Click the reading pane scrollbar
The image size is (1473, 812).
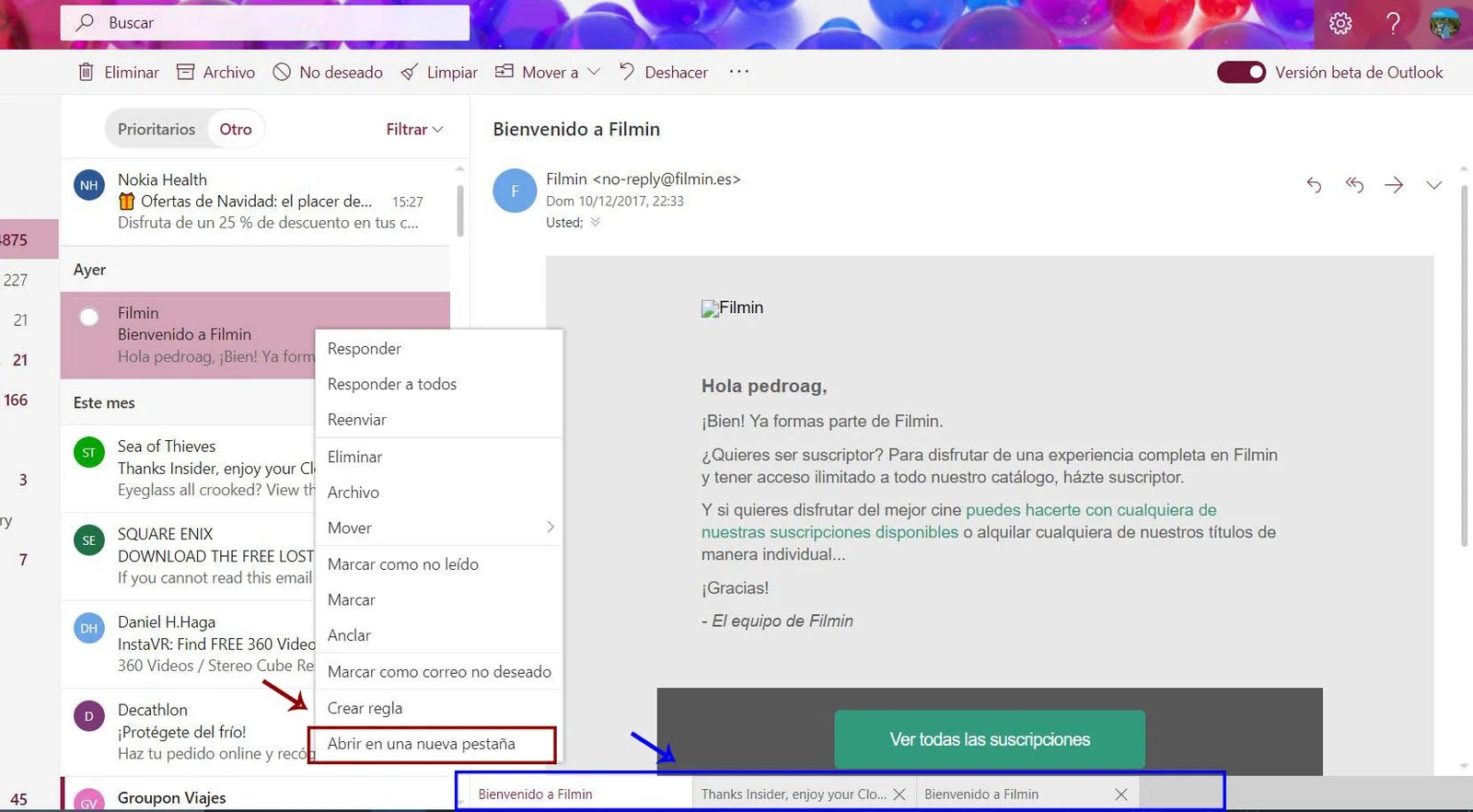1463,365
